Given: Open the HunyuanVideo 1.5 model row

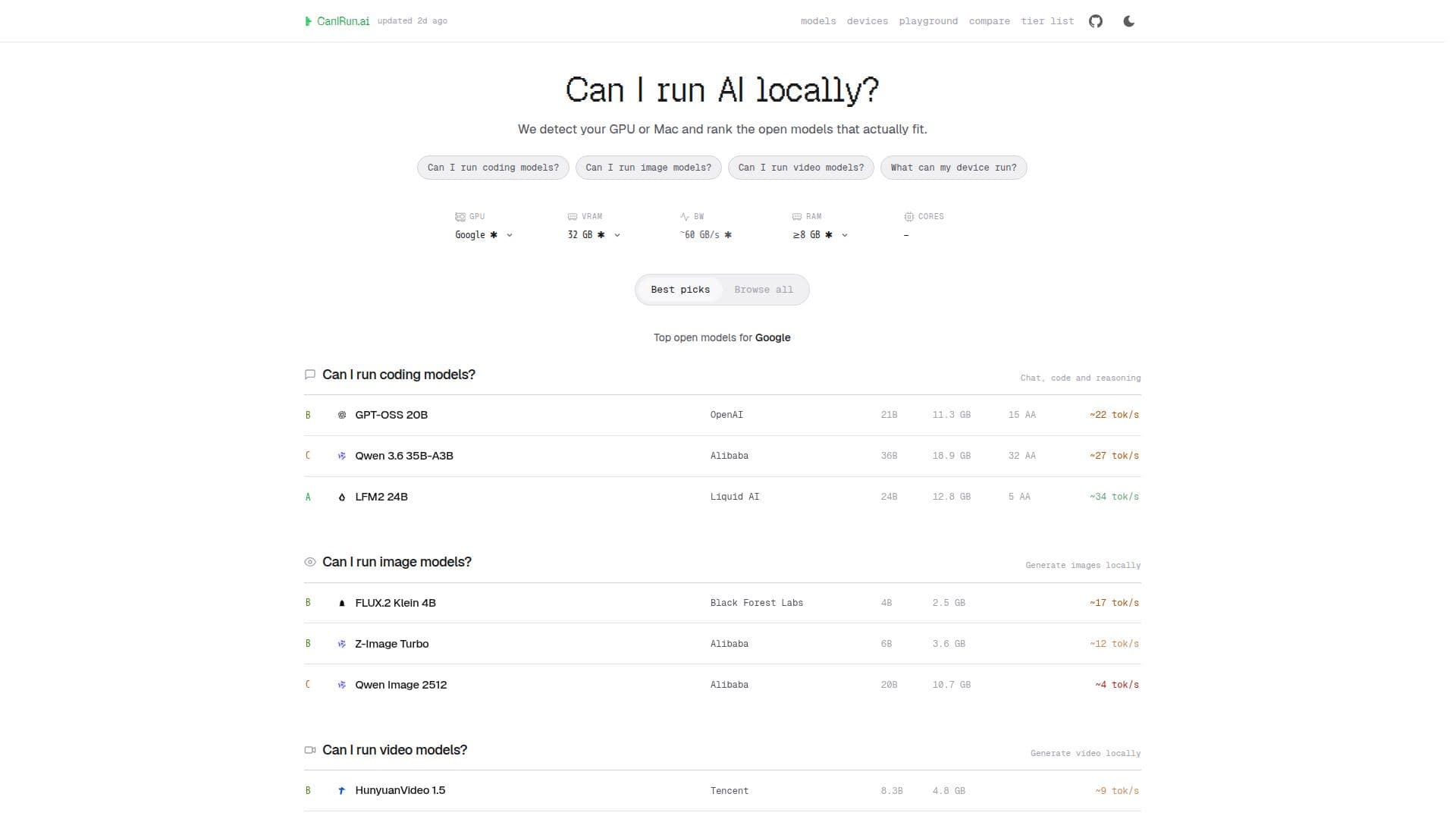Looking at the screenshot, I should 722,790.
